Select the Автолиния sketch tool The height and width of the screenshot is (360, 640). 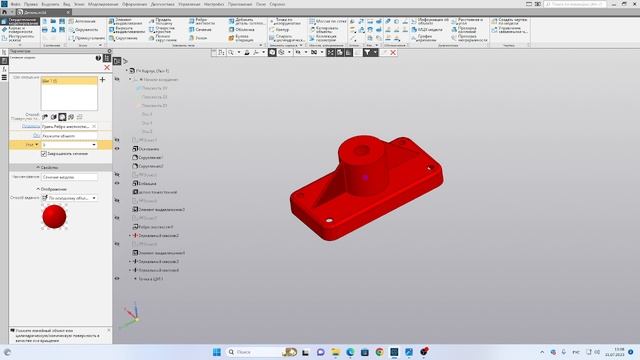82,21
